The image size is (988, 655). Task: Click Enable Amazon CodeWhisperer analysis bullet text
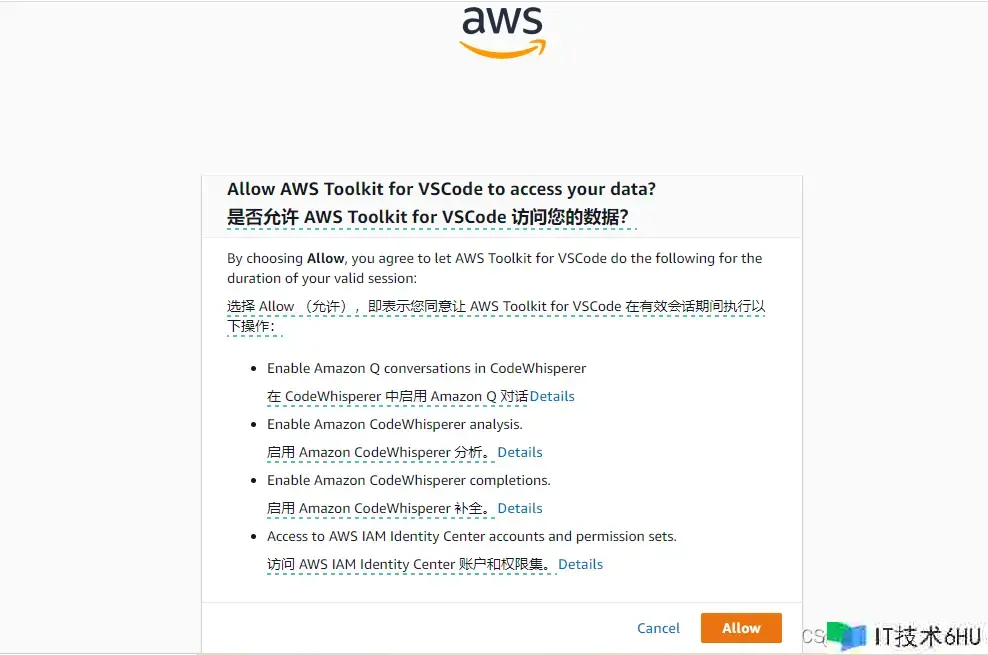(x=394, y=424)
